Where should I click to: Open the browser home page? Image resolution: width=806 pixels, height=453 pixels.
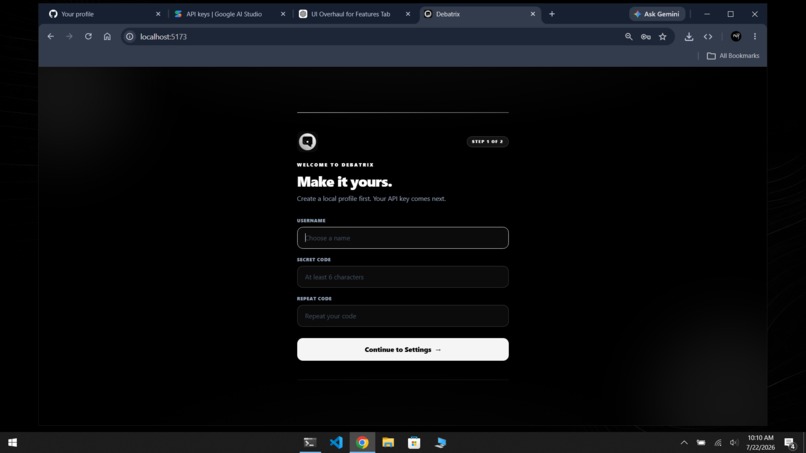107,37
